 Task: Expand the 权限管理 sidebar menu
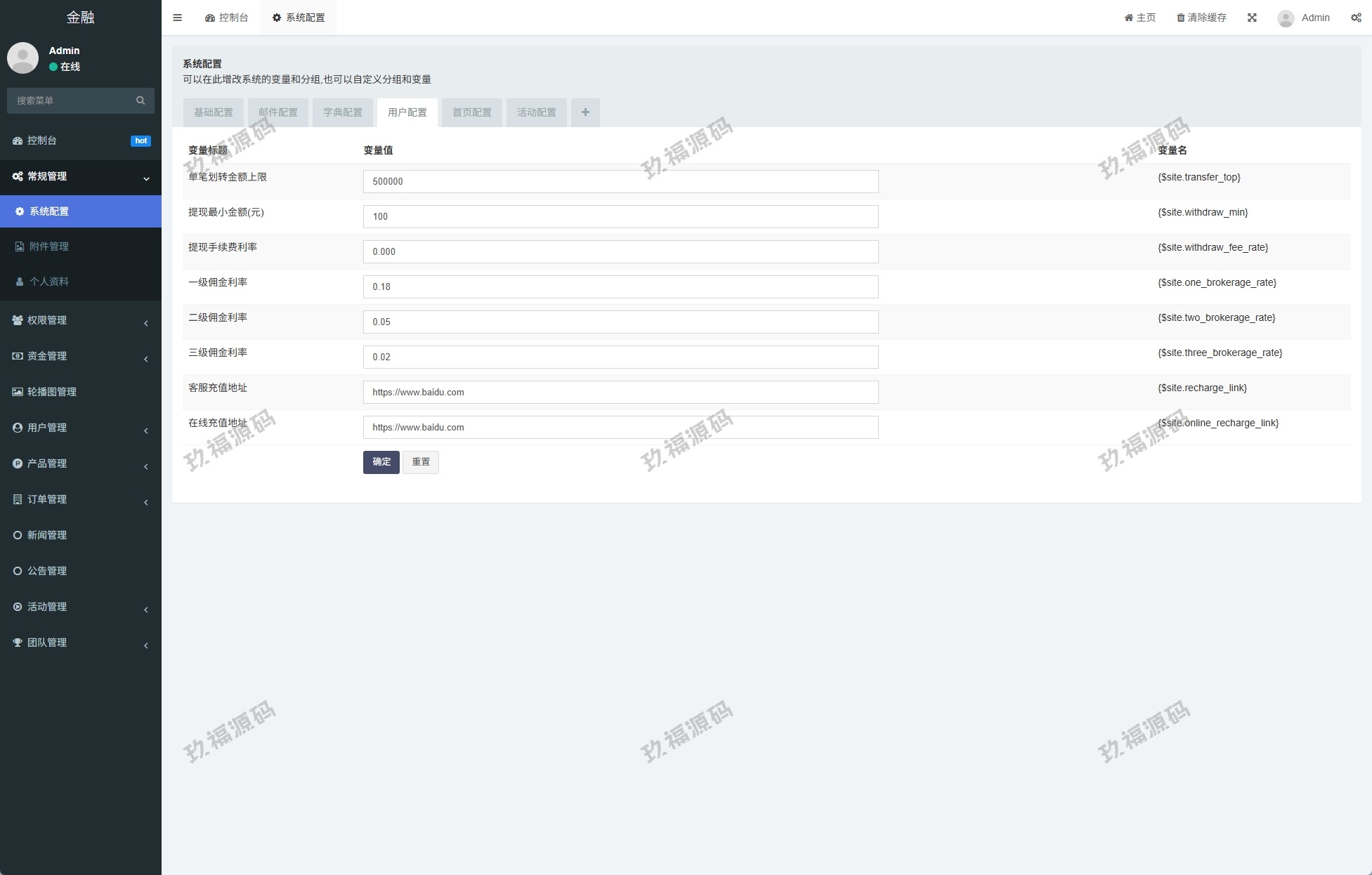click(80, 320)
